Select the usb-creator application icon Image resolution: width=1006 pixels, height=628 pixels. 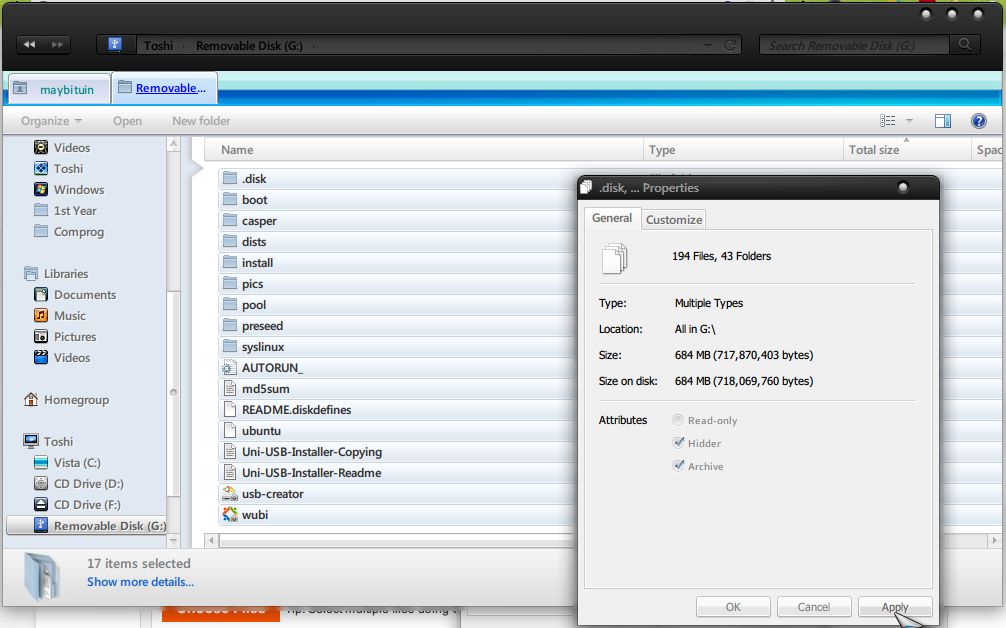pos(230,493)
